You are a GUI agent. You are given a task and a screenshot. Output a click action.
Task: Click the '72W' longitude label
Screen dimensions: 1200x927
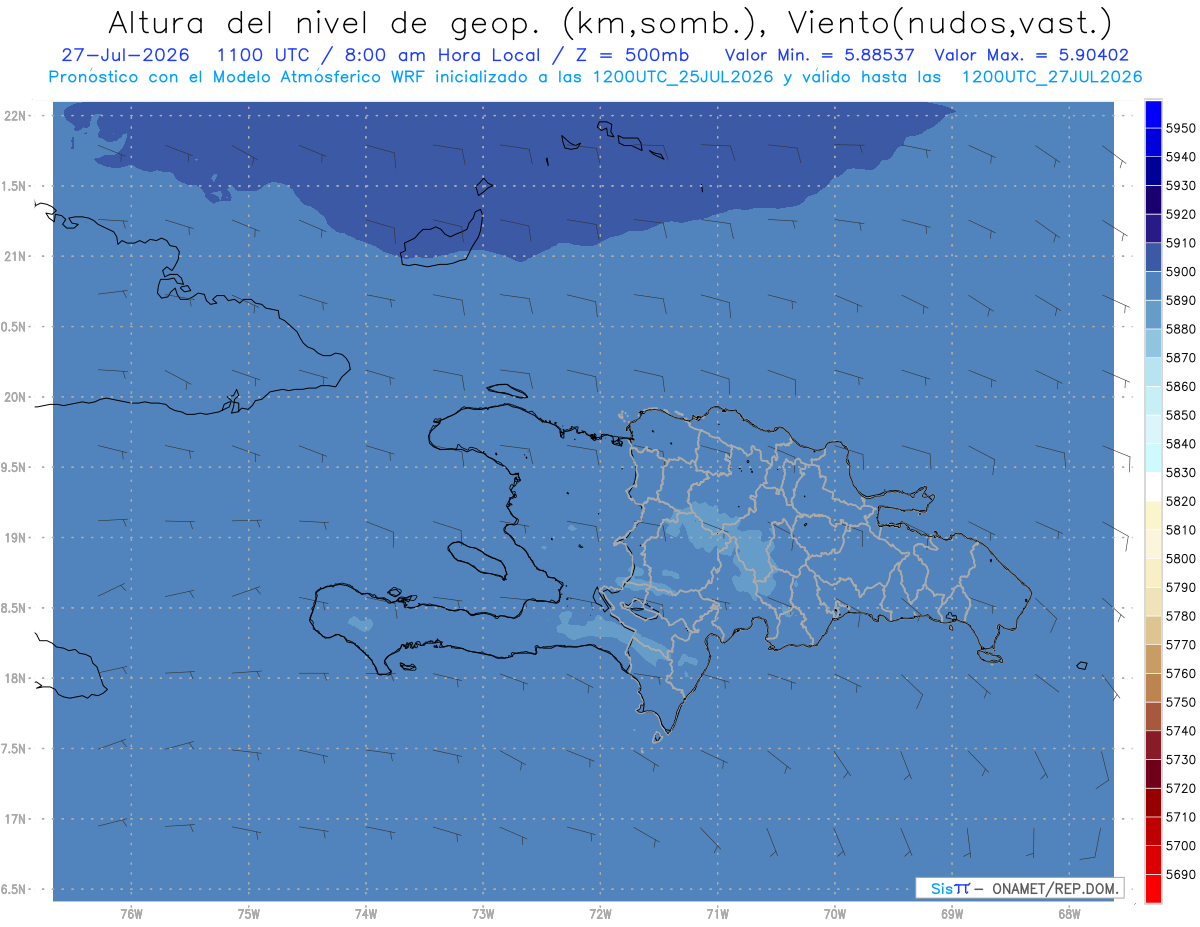point(601,914)
